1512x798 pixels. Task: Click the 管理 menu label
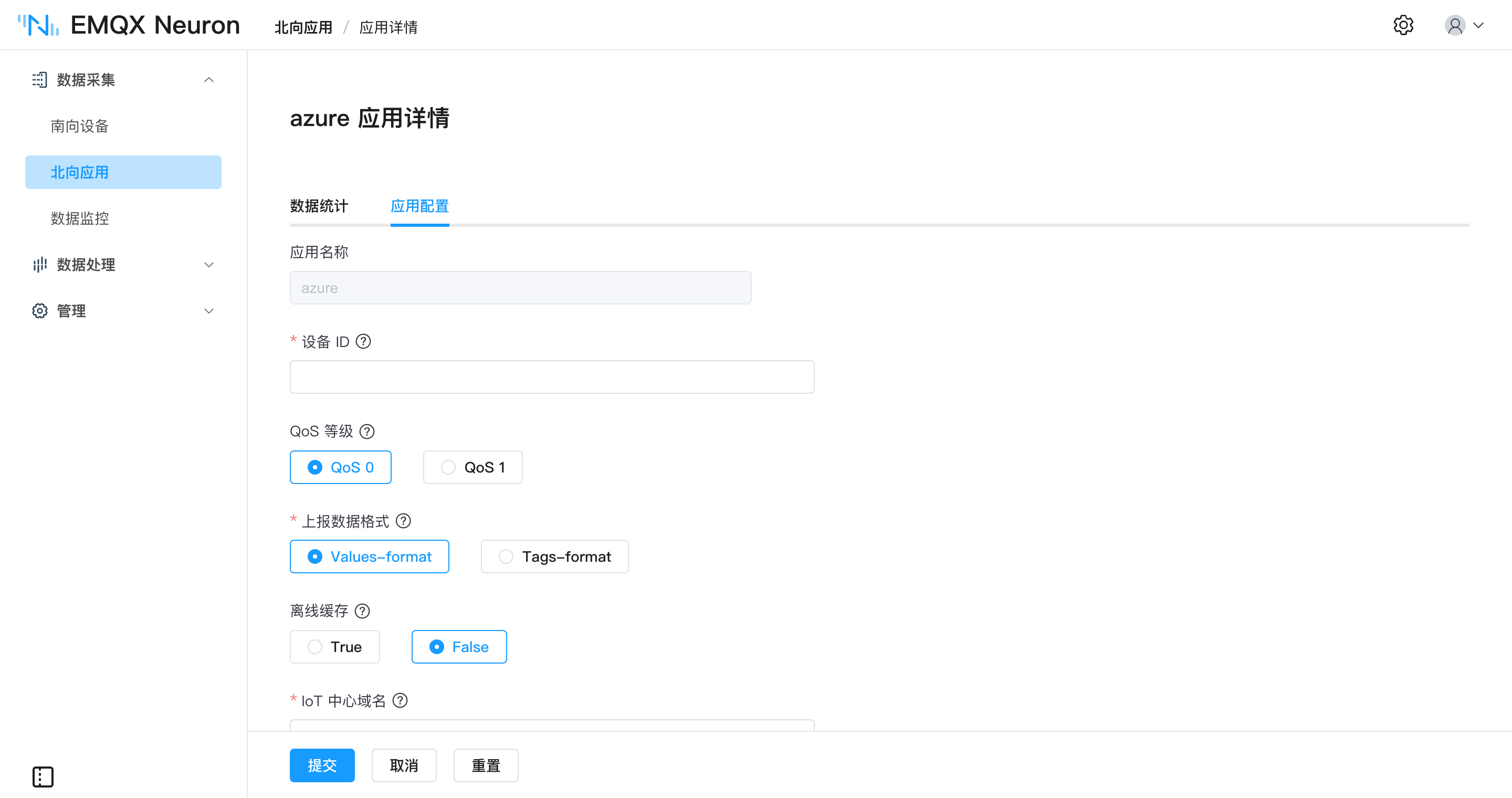pos(71,311)
